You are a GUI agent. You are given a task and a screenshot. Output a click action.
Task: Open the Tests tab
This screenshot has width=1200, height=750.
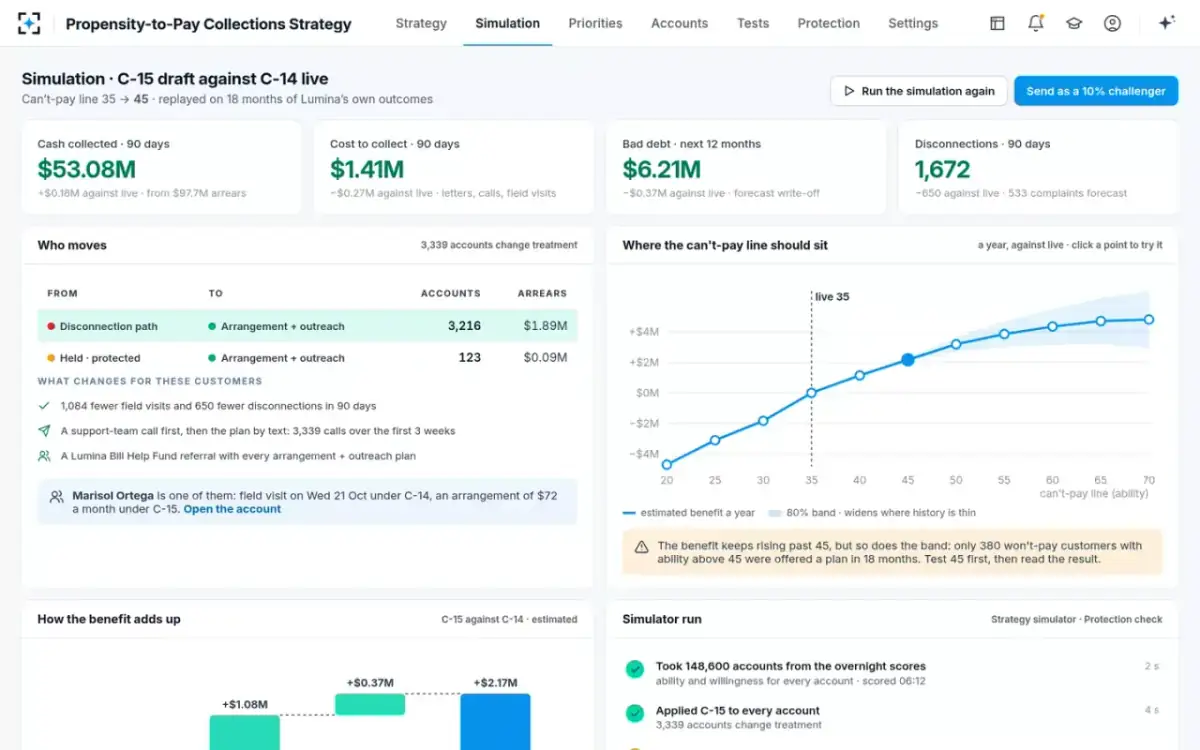tap(752, 23)
